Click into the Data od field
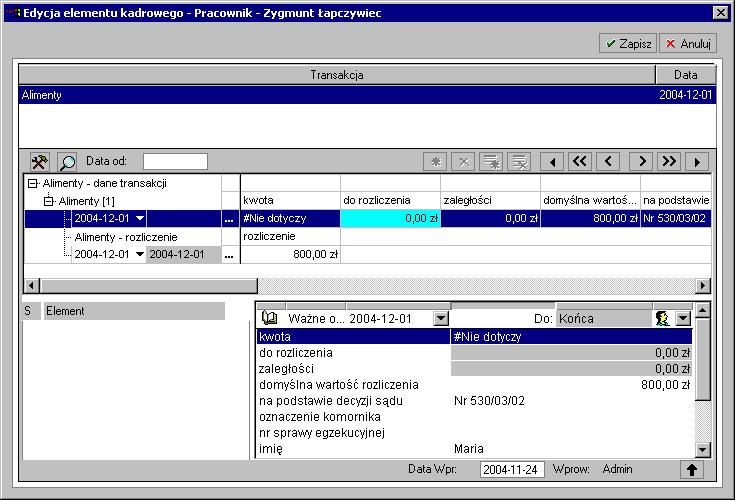This screenshot has height=500, width=735. (175, 162)
